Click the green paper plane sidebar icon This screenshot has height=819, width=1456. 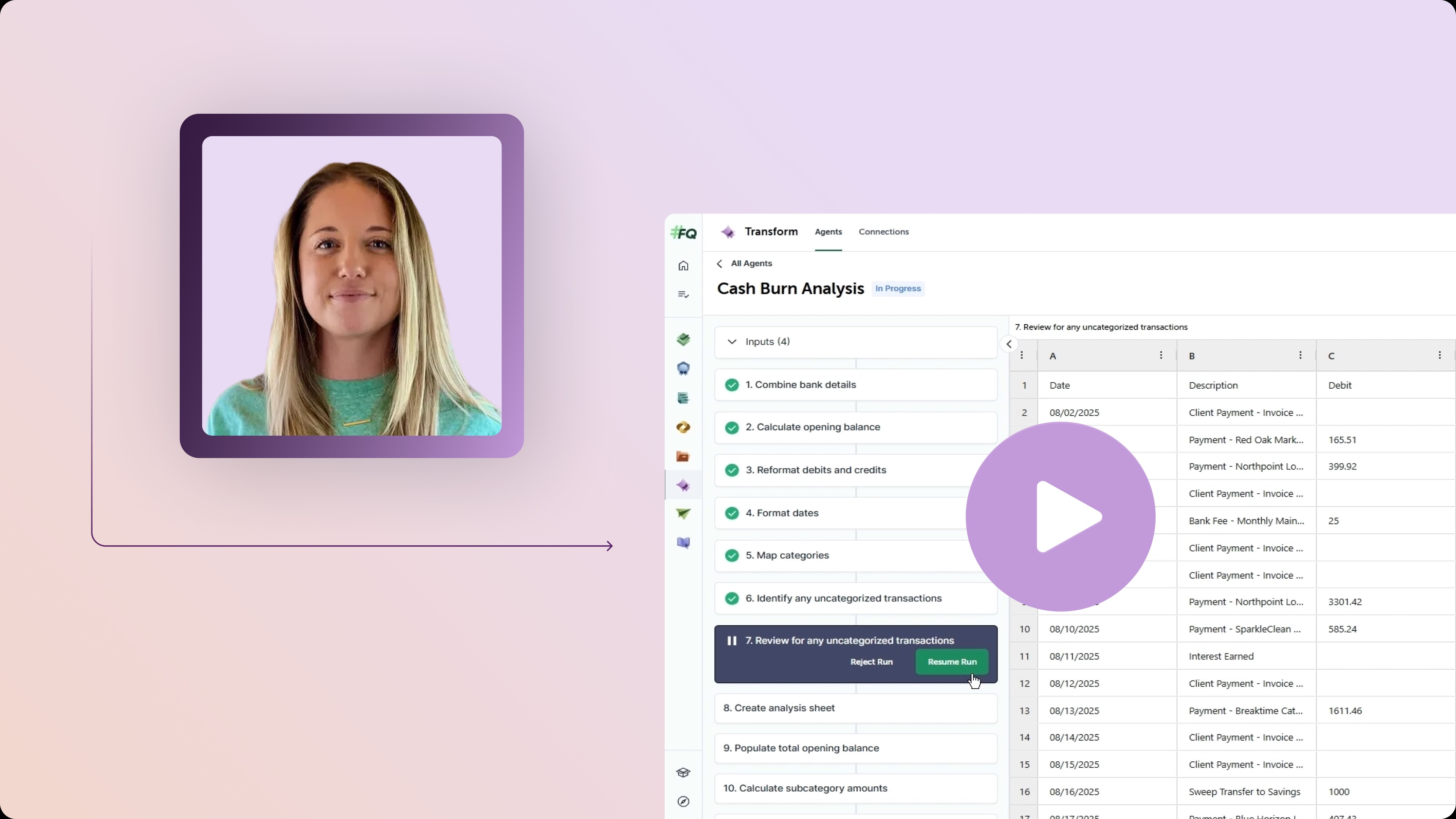pos(683,514)
